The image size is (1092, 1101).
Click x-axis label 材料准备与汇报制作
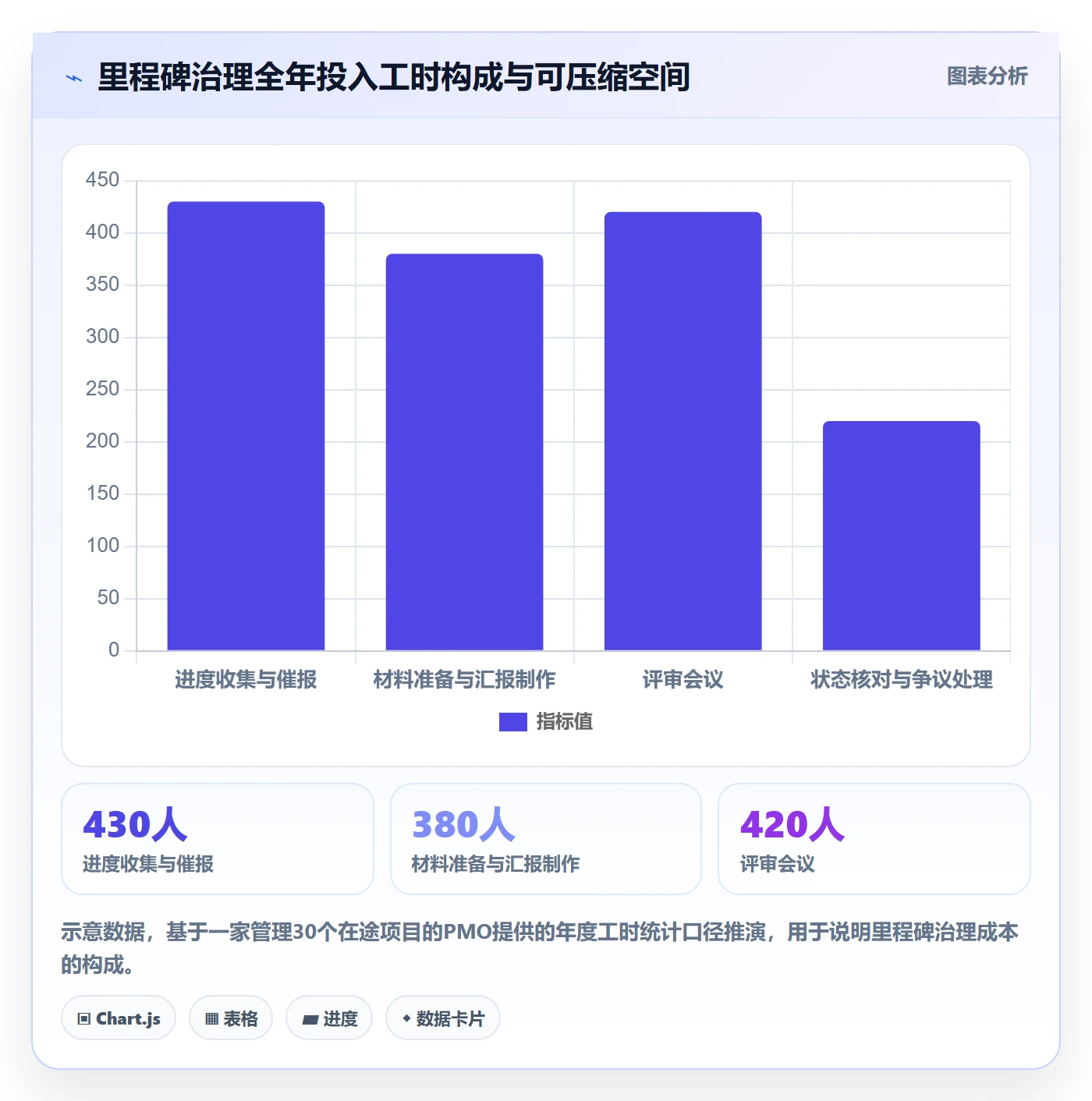click(464, 680)
